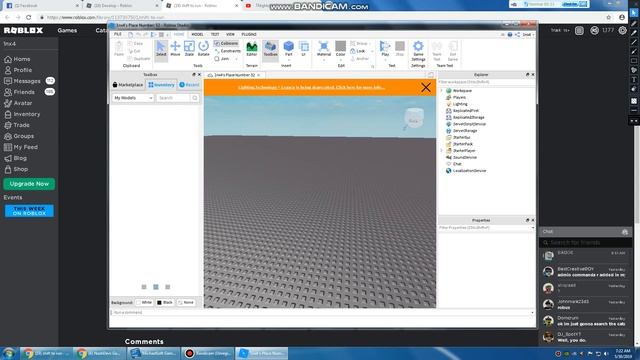
Task: Click This Week on Roblox banner
Action: point(29,211)
